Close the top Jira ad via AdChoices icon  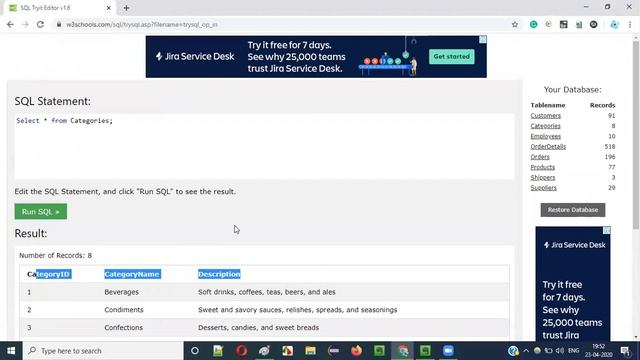click(x=483, y=39)
